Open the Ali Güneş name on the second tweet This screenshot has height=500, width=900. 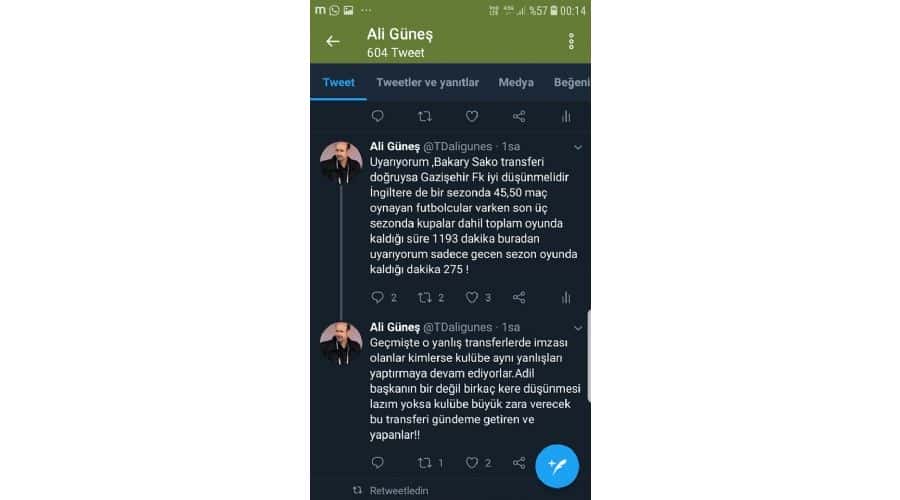pyautogui.click(x=395, y=327)
